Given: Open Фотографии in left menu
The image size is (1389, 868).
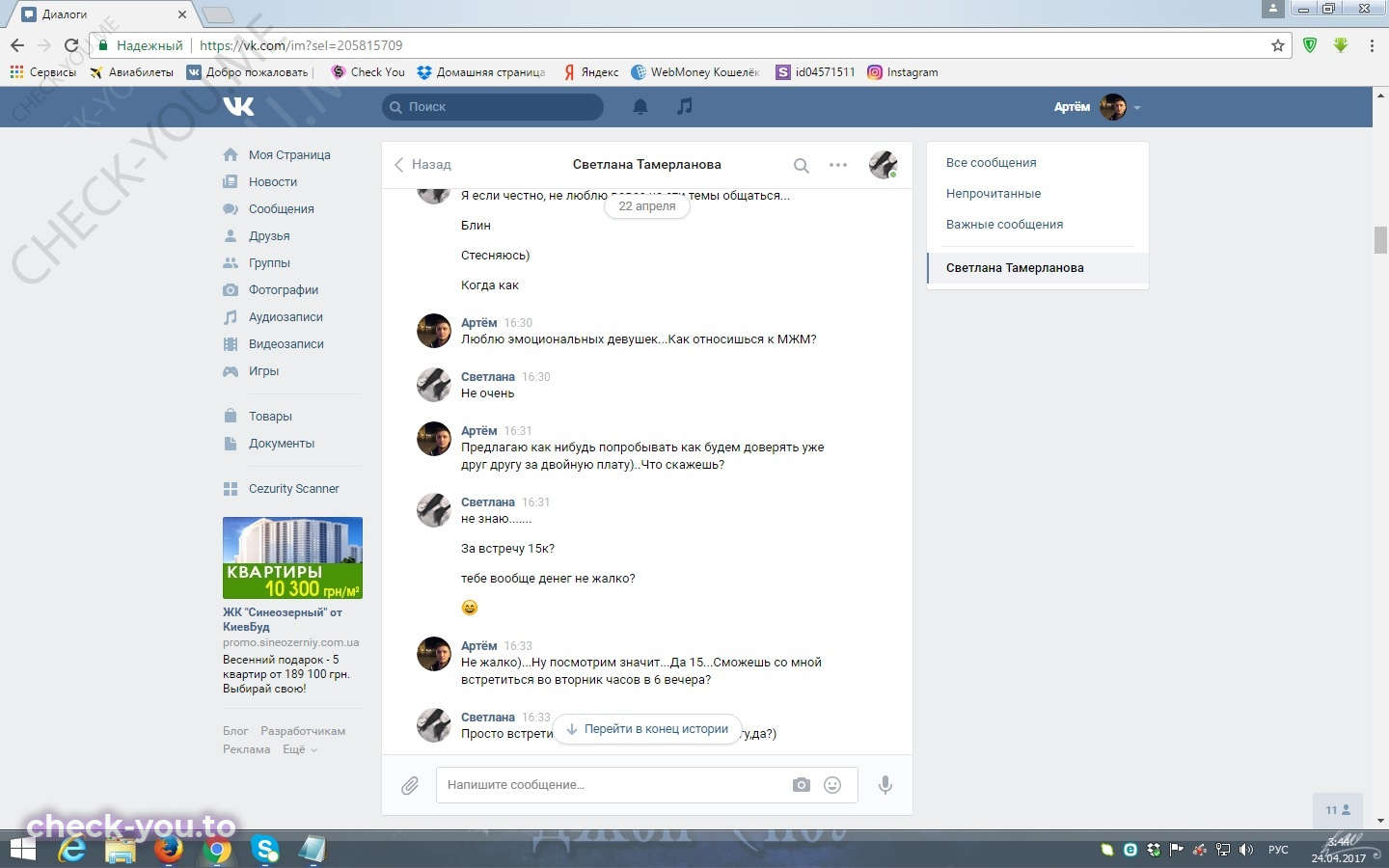Looking at the screenshot, I should coord(284,290).
